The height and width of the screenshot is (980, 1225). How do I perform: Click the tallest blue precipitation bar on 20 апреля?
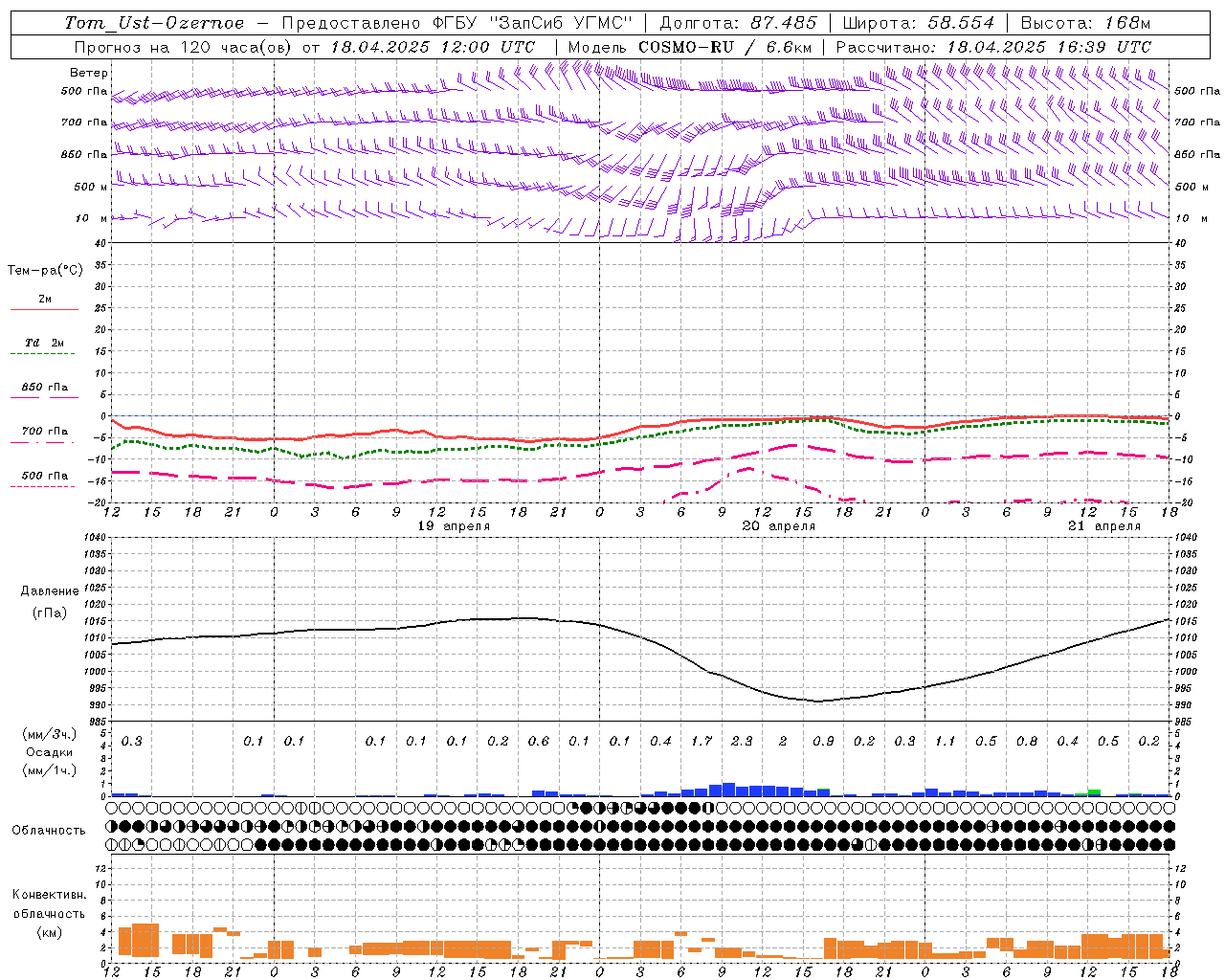click(x=728, y=790)
